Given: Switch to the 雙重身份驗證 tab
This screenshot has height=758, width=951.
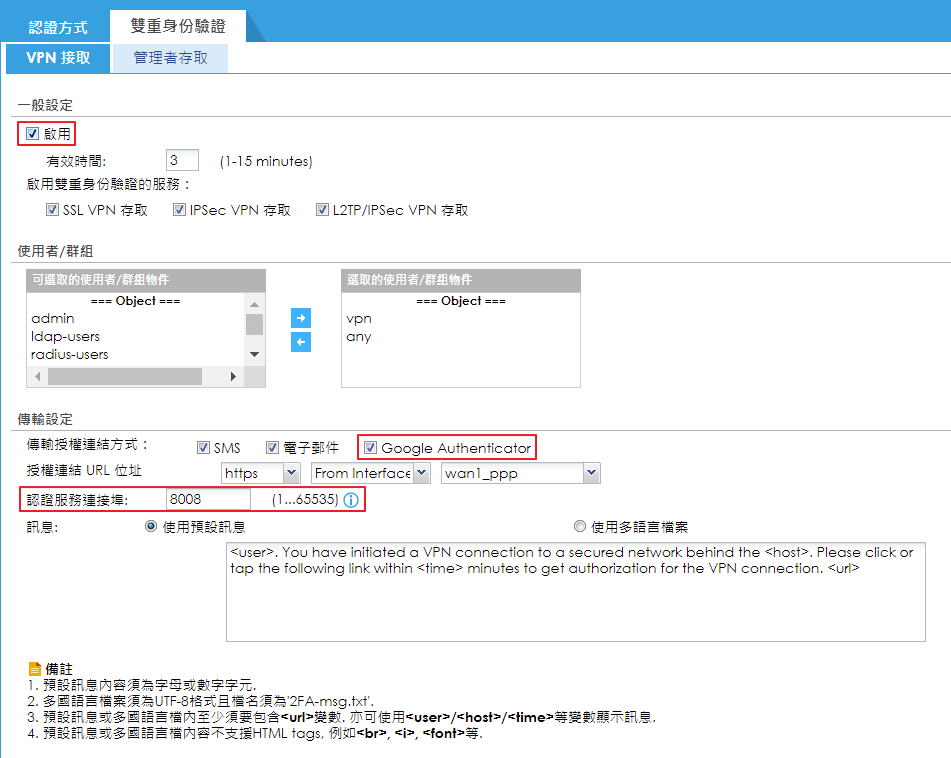Looking at the screenshot, I should 178,26.
